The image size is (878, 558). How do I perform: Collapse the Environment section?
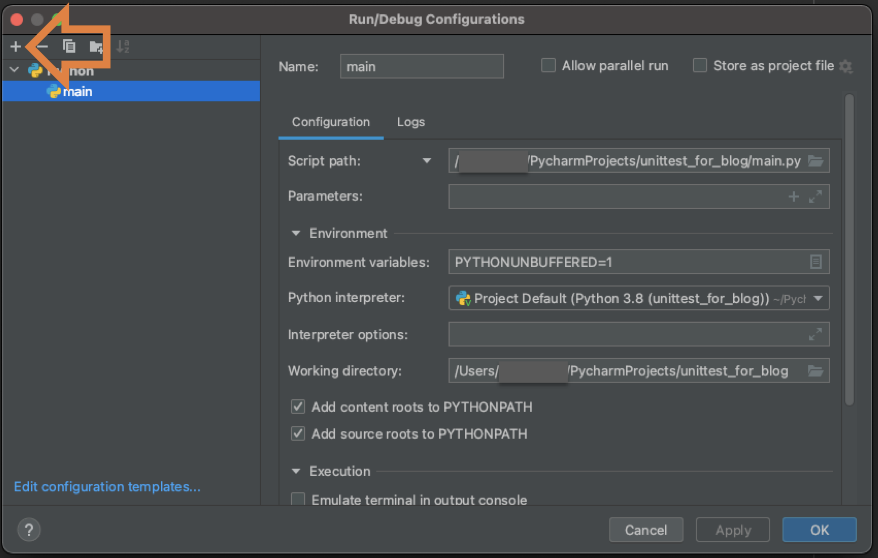(296, 233)
